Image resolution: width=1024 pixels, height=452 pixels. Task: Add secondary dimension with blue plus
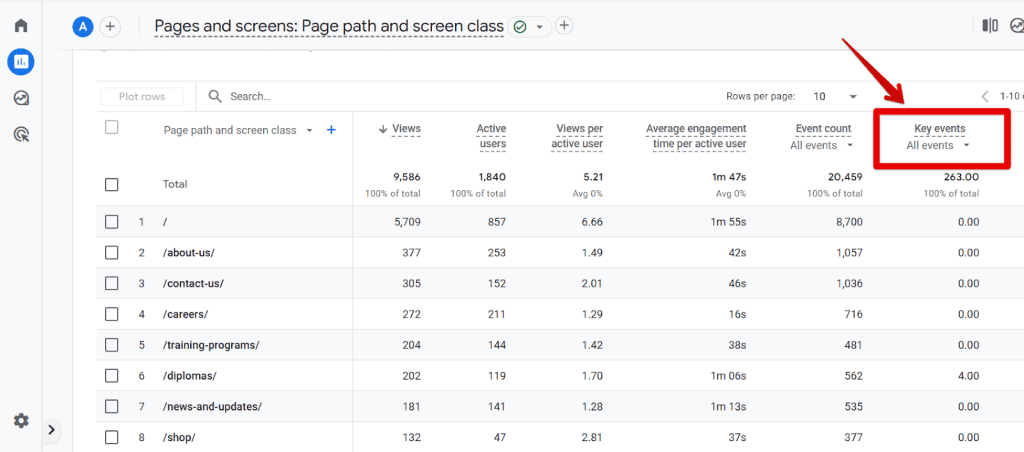pyautogui.click(x=331, y=130)
